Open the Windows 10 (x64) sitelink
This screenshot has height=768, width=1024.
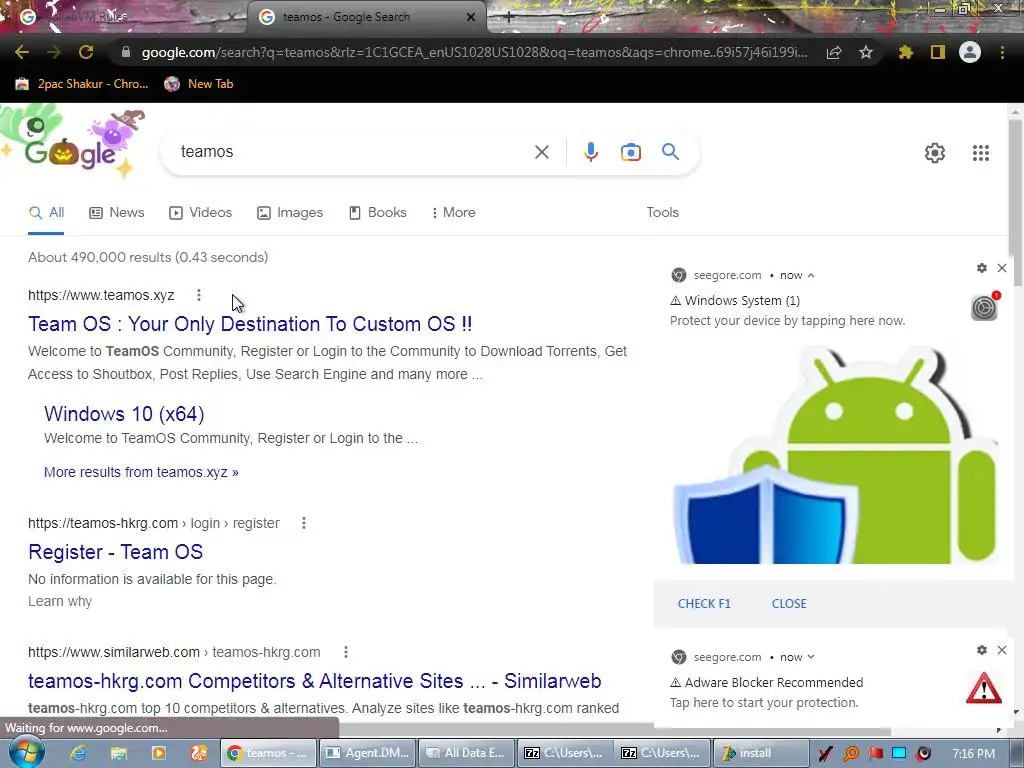tap(124, 414)
